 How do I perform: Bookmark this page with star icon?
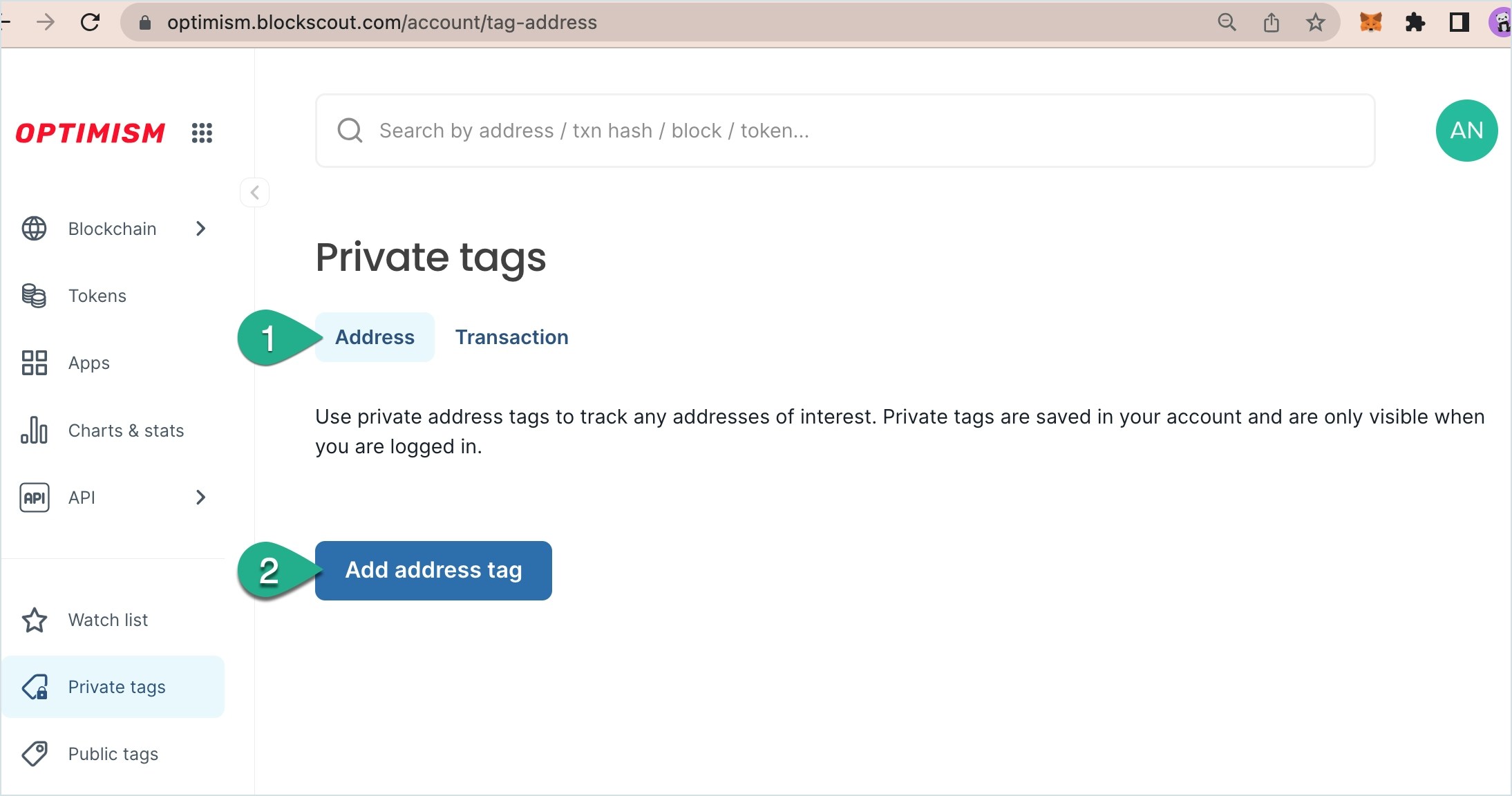[x=1315, y=23]
